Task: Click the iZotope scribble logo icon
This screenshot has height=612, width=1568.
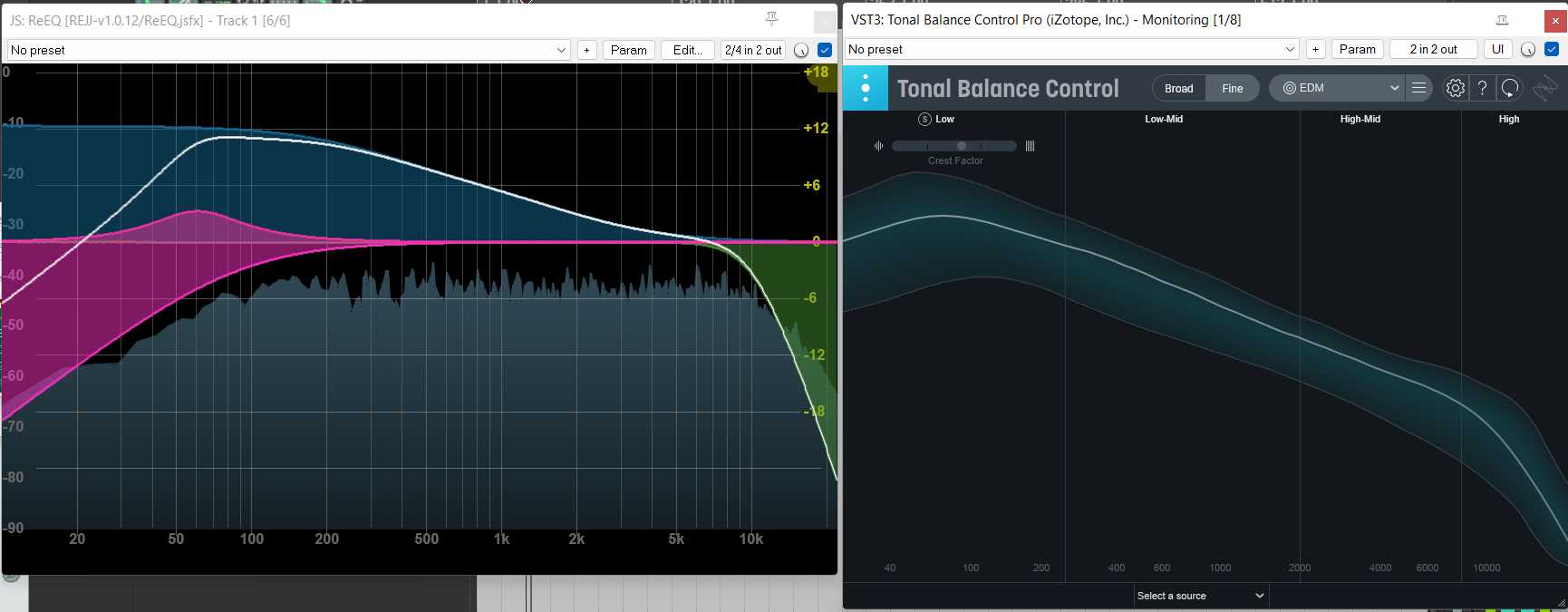Action: 1545,88
